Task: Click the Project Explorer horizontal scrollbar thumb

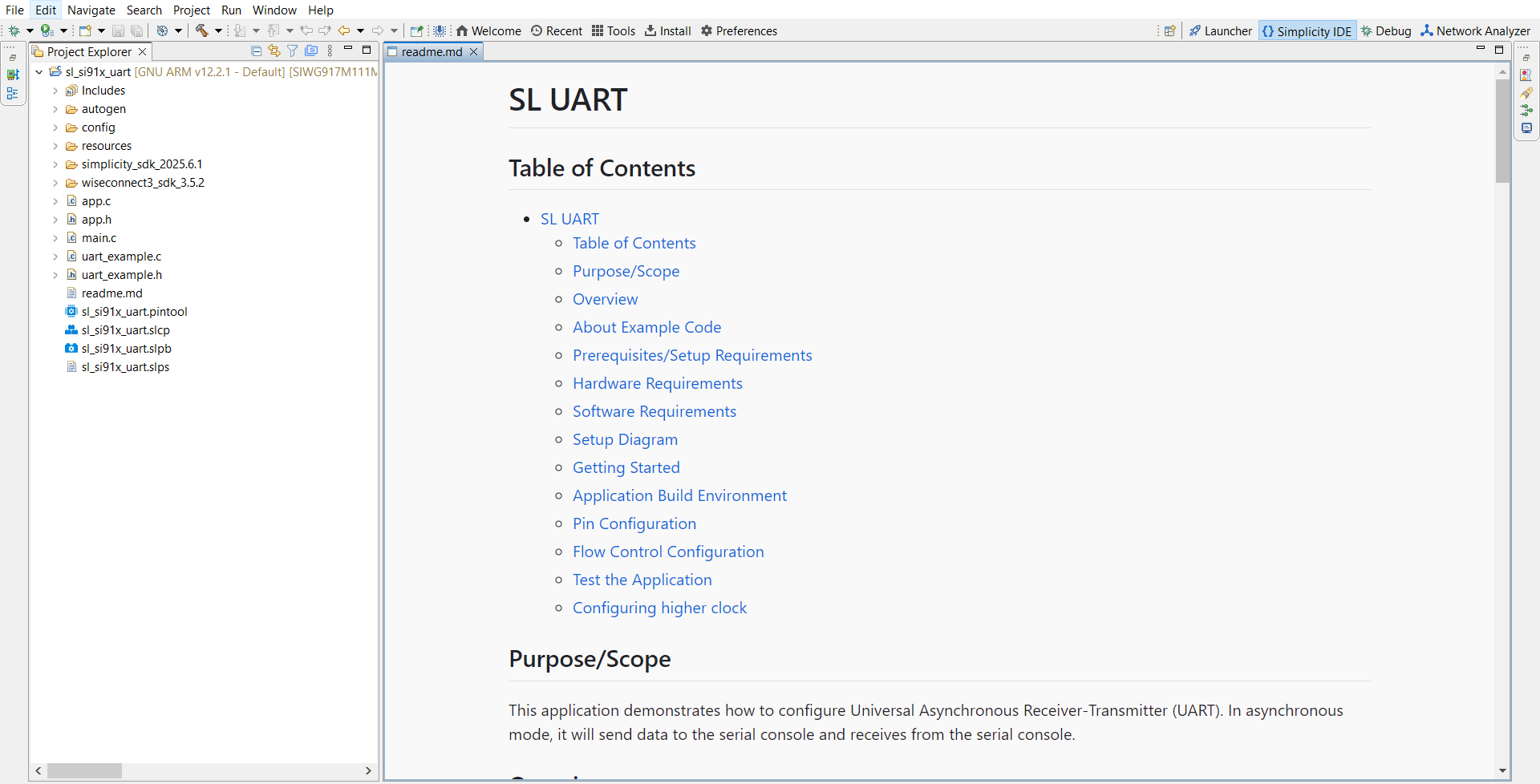Action: coord(84,770)
